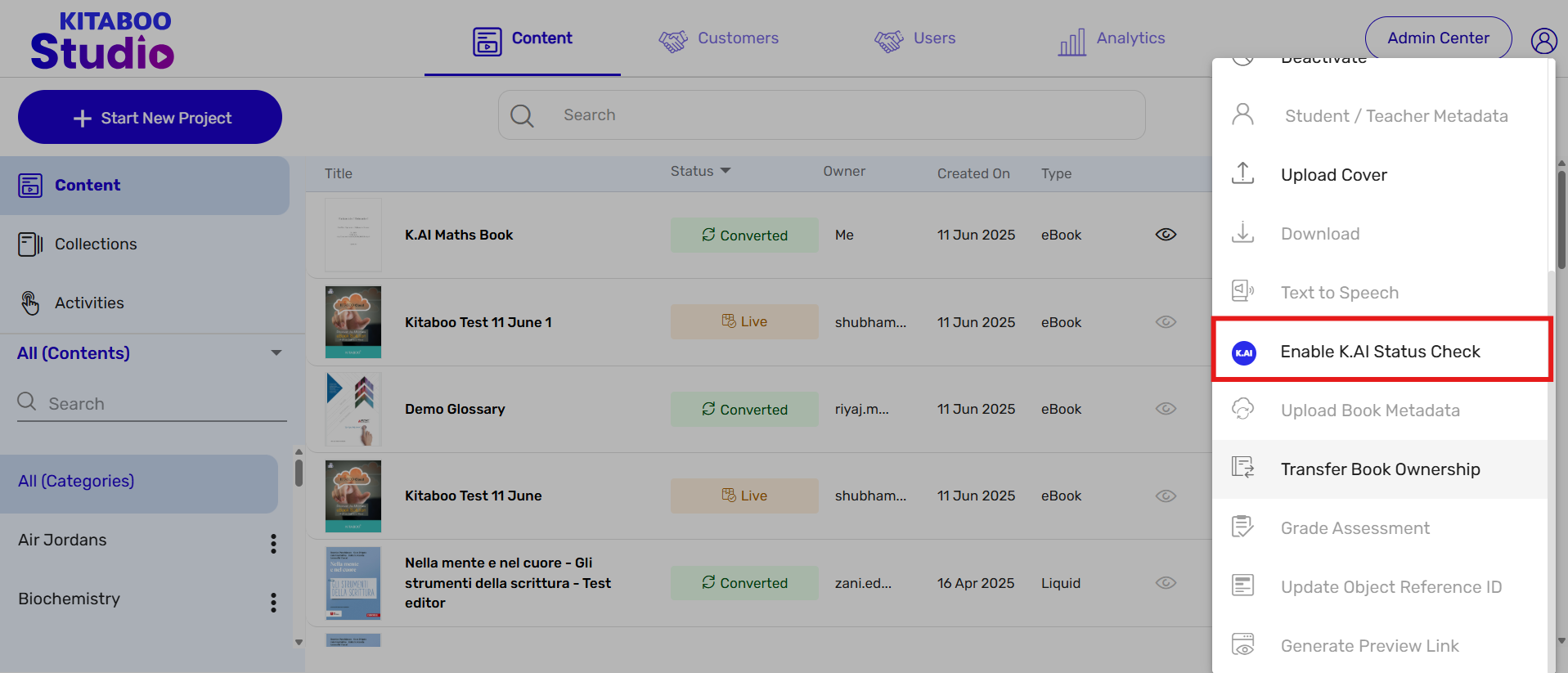The height and width of the screenshot is (673, 1568).
Task: Click the Collections book icon
Action: (x=30, y=245)
